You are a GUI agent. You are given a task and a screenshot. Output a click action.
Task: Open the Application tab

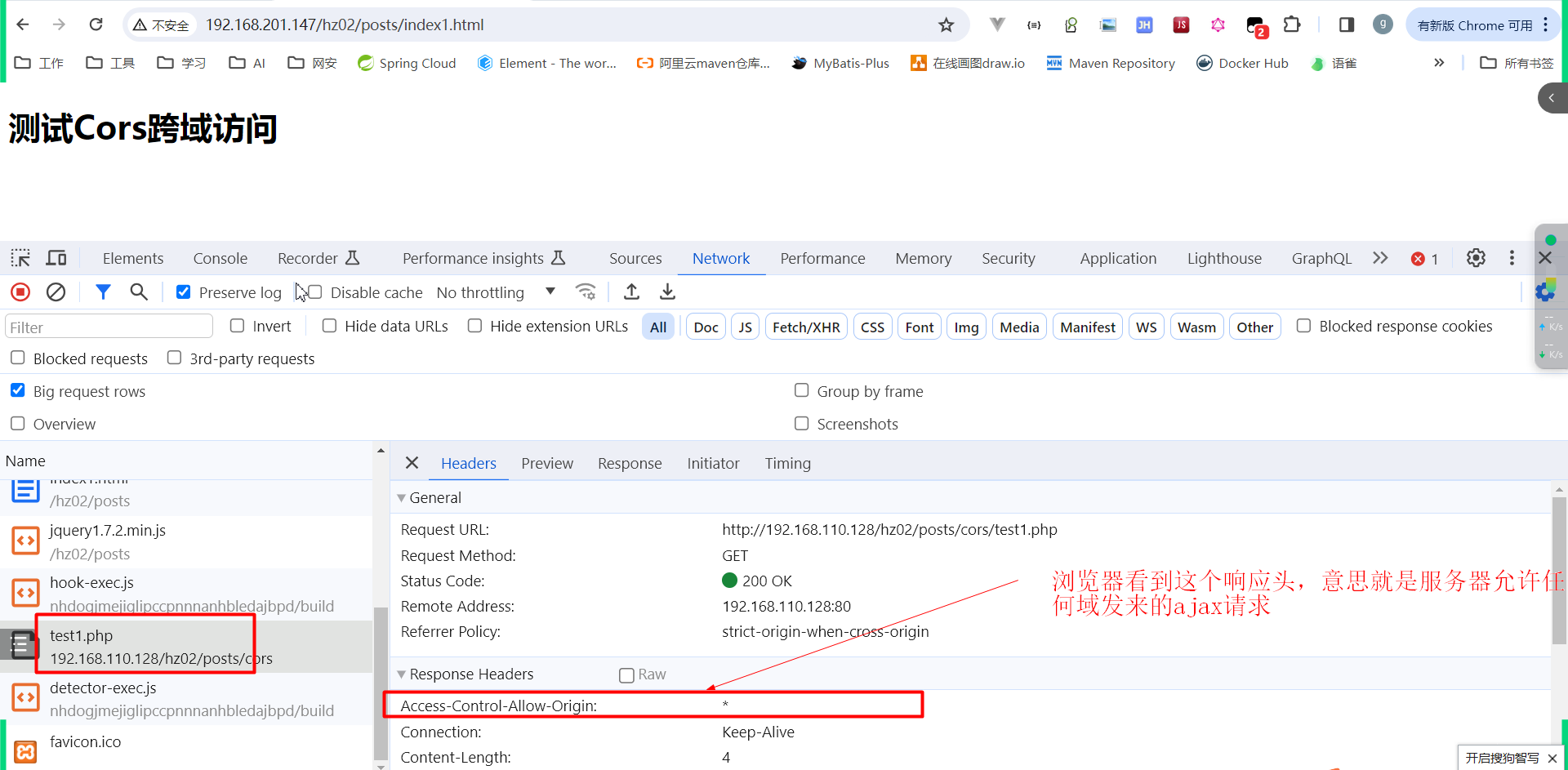(1118, 258)
